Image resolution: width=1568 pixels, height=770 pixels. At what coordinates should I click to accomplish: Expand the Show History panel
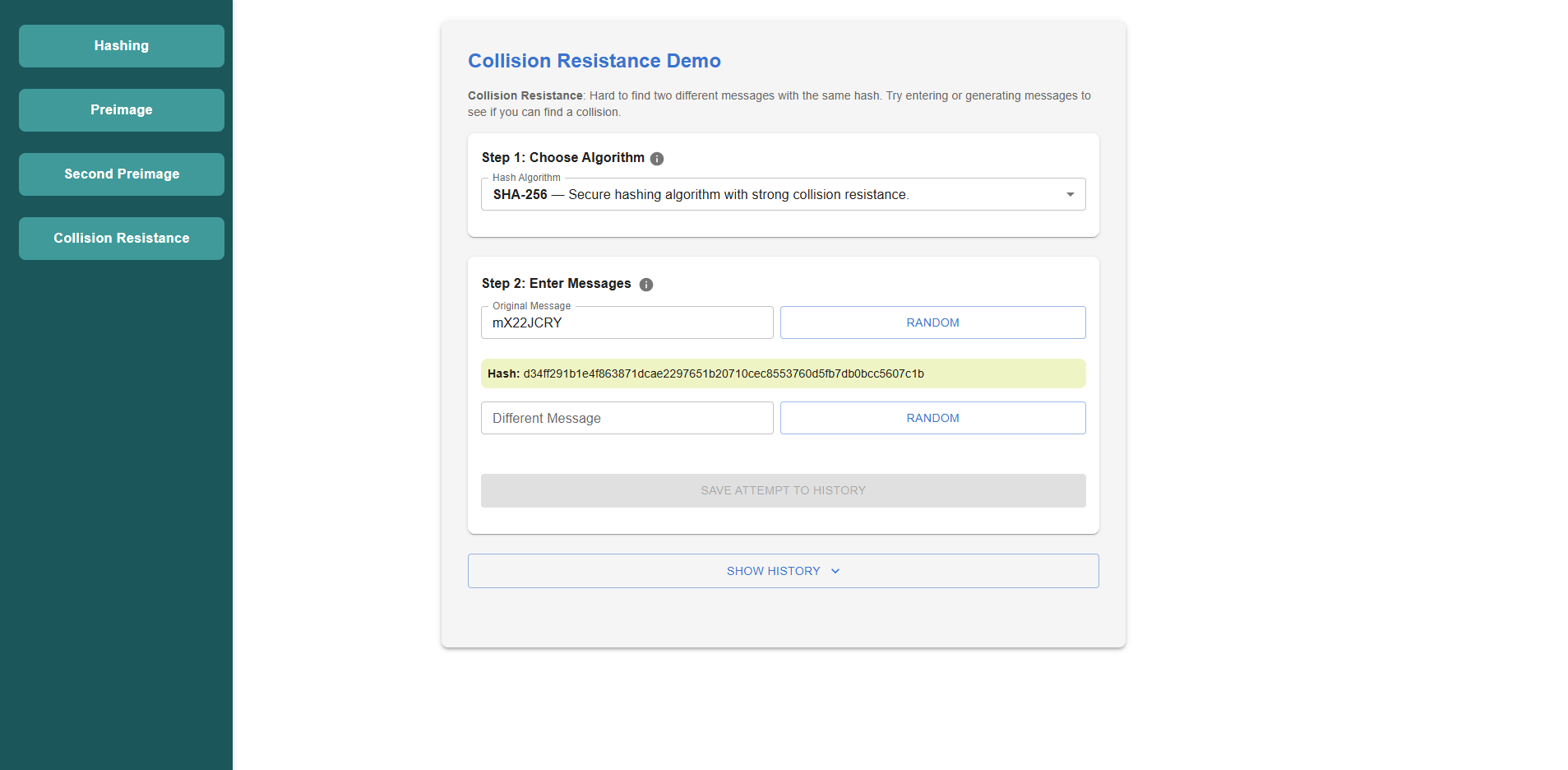tap(783, 571)
